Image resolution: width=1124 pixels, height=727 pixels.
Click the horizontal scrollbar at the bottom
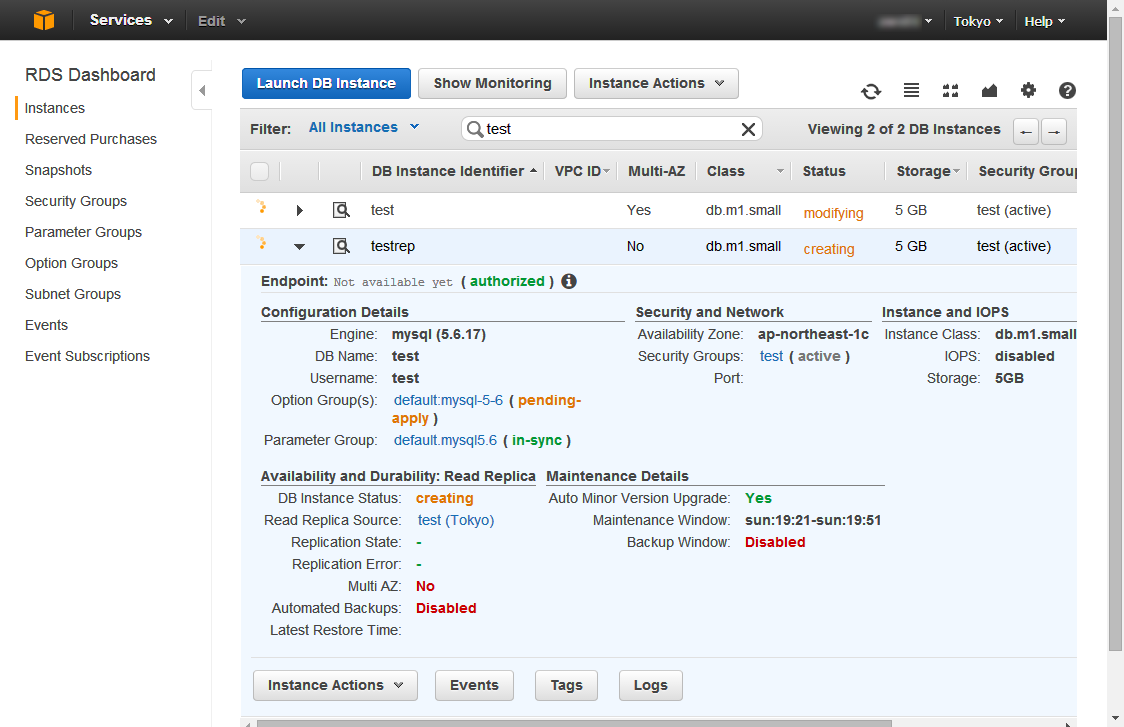(573, 723)
